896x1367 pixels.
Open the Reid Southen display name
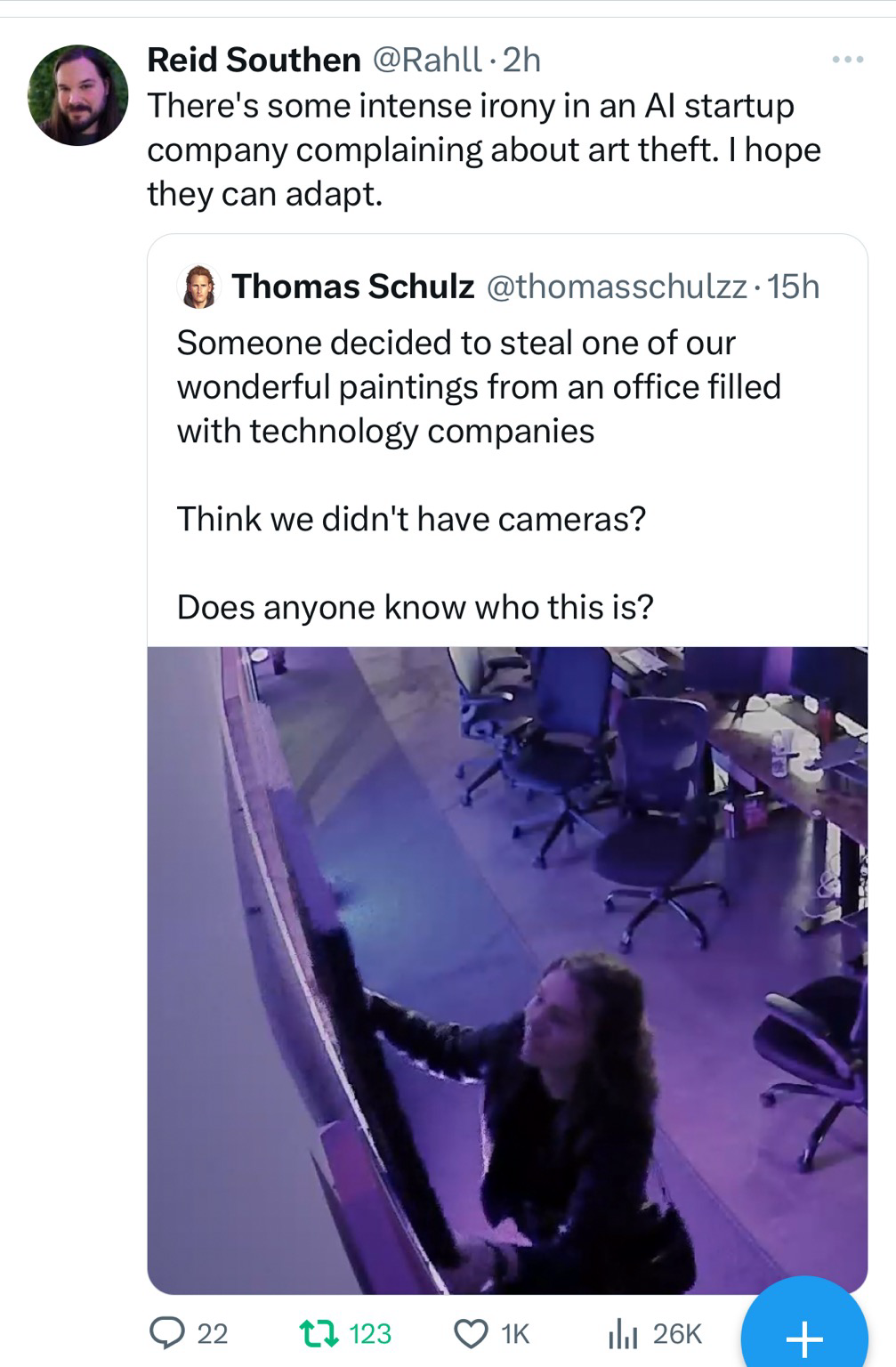(254, 60)
